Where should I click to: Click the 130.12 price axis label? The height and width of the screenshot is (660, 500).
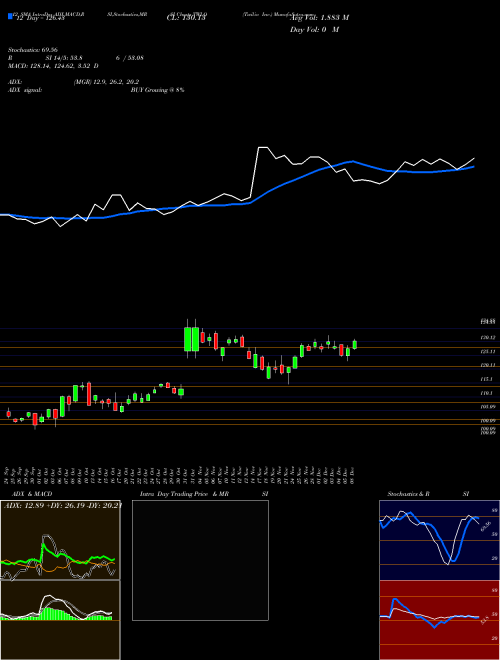click(488, 338)
